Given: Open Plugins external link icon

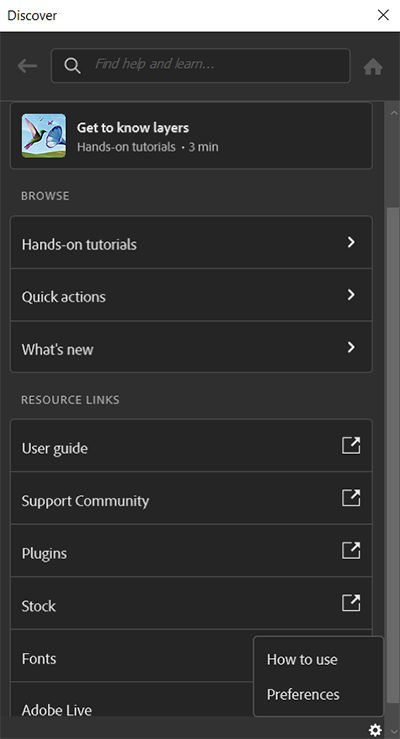Looking at the screenshot, I should coord(351,550).
